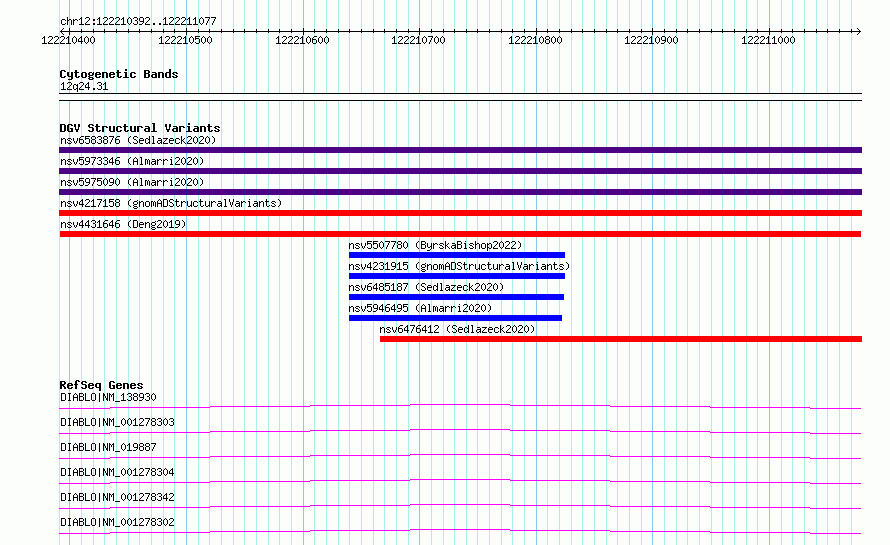This screenshot has width=890, height=545.
Task: Select the nsv5975090 purple variant bar
Action: click(460, 192)
